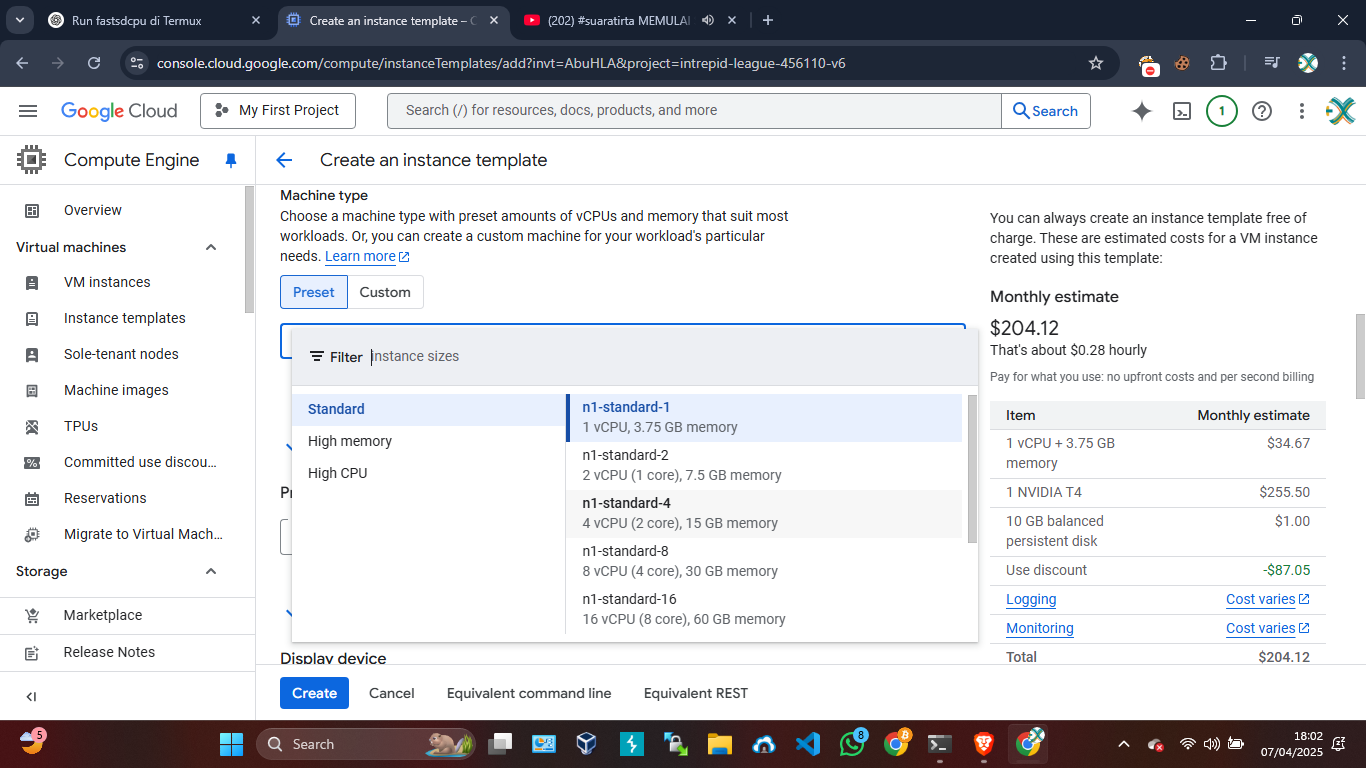Open the Logging link in cost table
Viewport: 1366px width, 768px height.
pyautogui.click(x=1031, y=600)
